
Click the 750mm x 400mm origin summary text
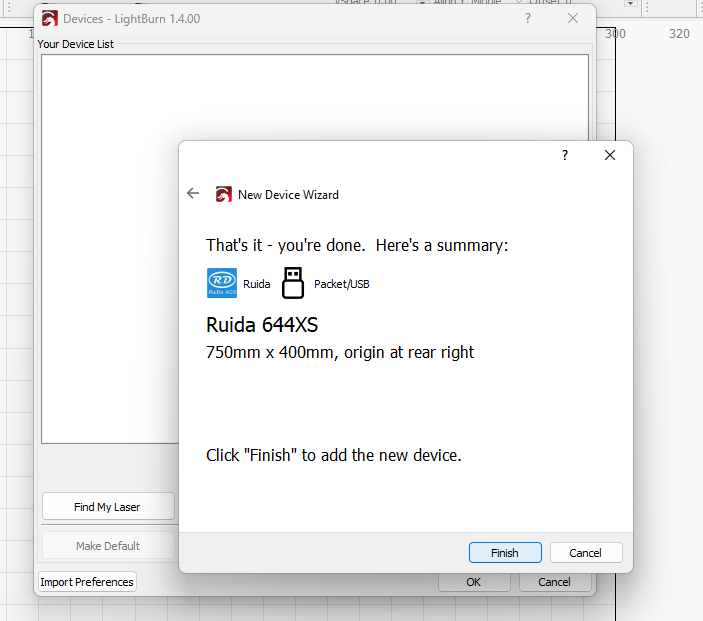pos(340,352)
